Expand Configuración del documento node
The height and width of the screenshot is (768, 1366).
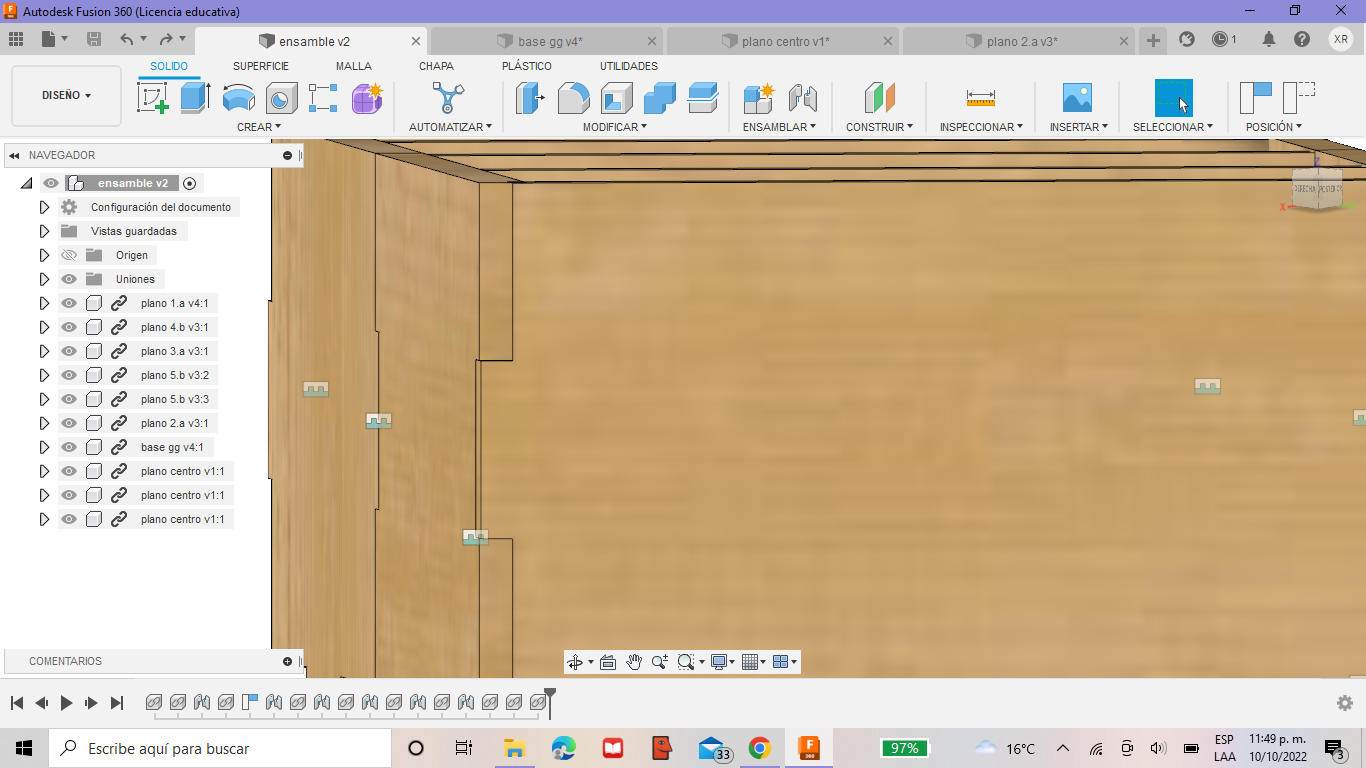pyautogui.click(x=44, y=207)
